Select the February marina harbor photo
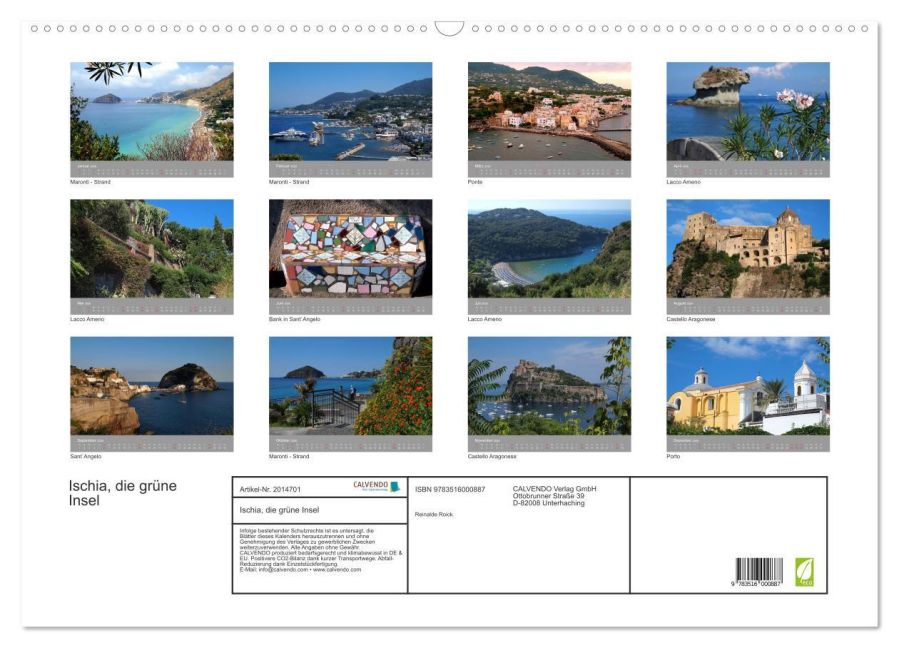 [x=350, y=111]
